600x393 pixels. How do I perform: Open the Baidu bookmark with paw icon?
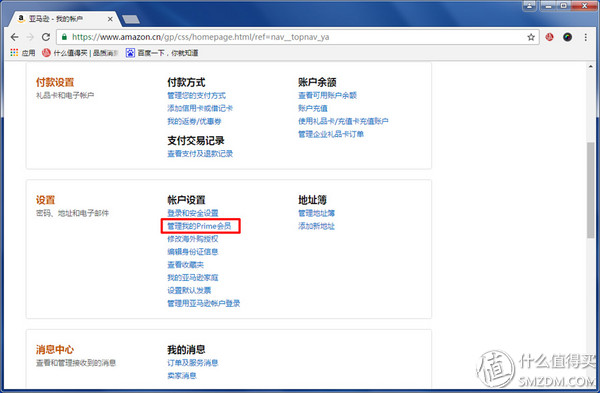click(162, 53)
